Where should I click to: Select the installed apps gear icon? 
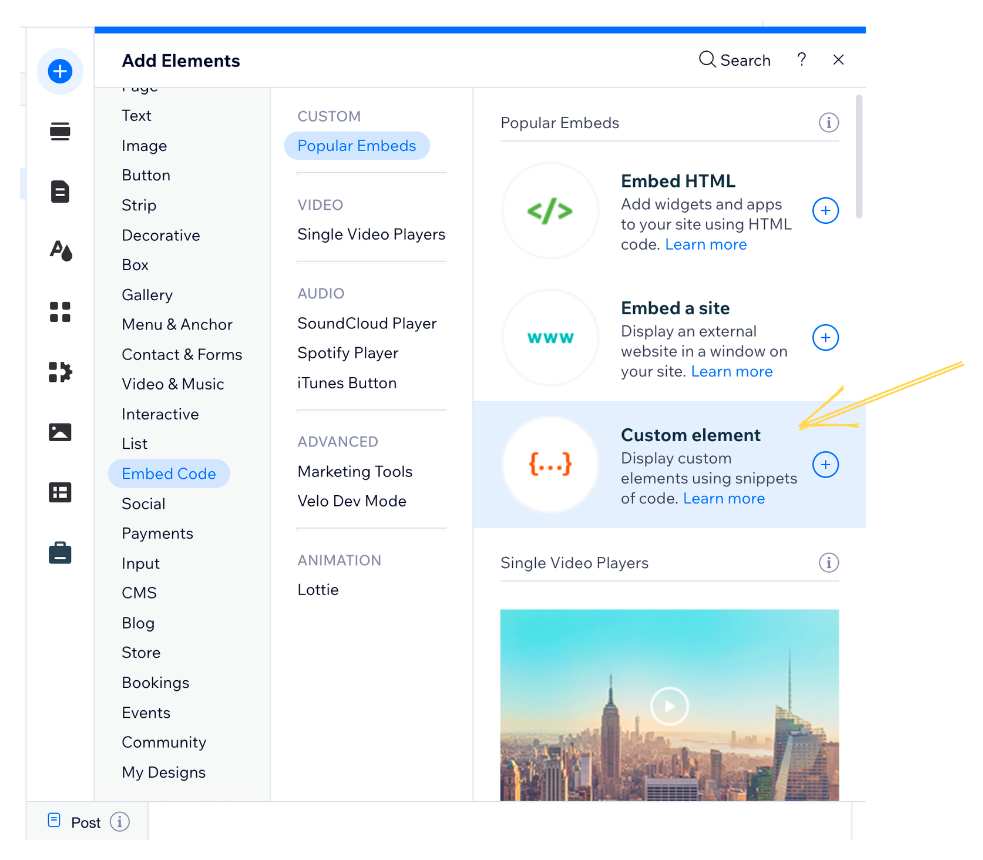pyautogui.click(x=60, y=371)
